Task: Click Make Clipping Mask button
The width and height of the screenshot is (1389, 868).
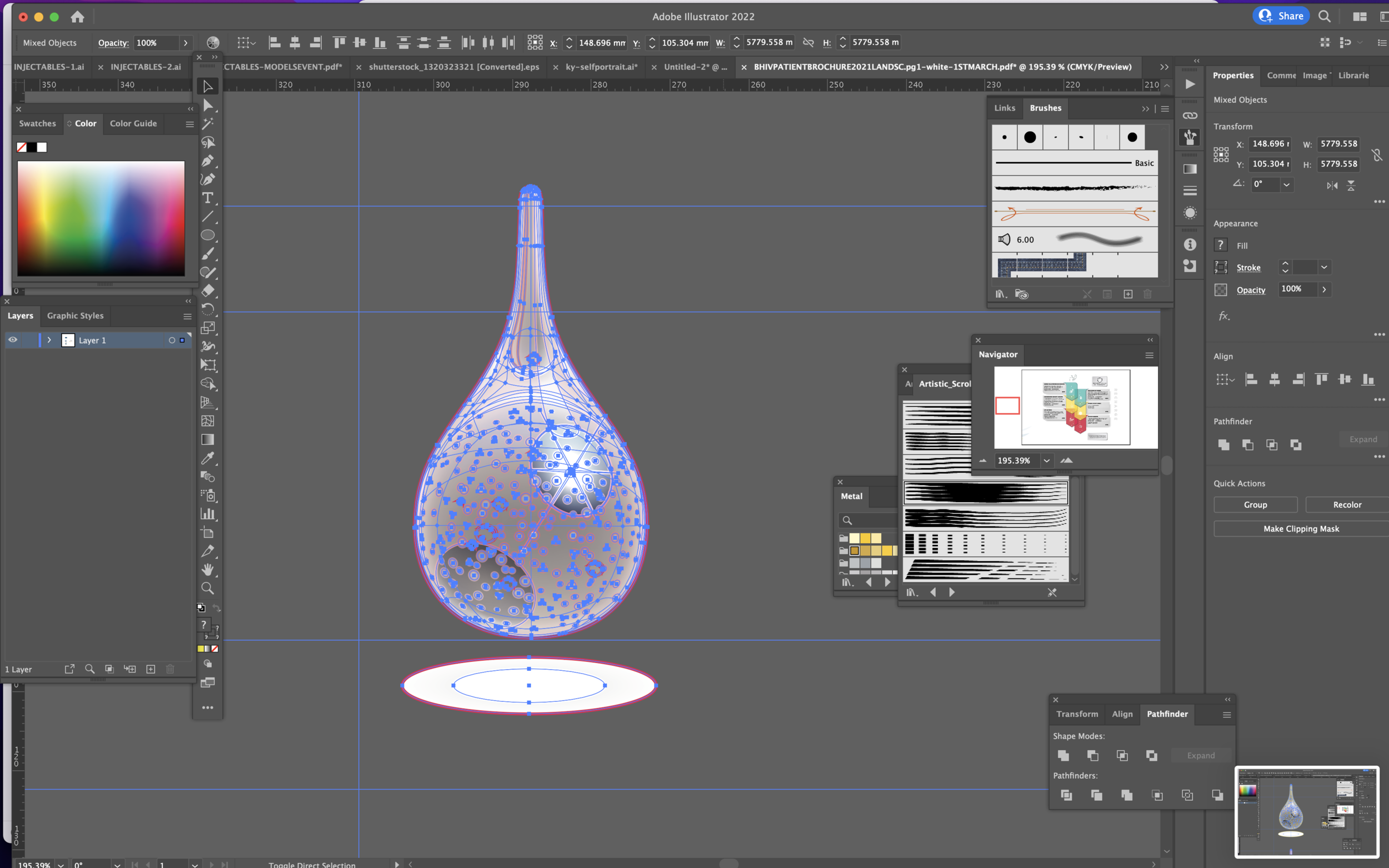Action: pos(1301,529)
